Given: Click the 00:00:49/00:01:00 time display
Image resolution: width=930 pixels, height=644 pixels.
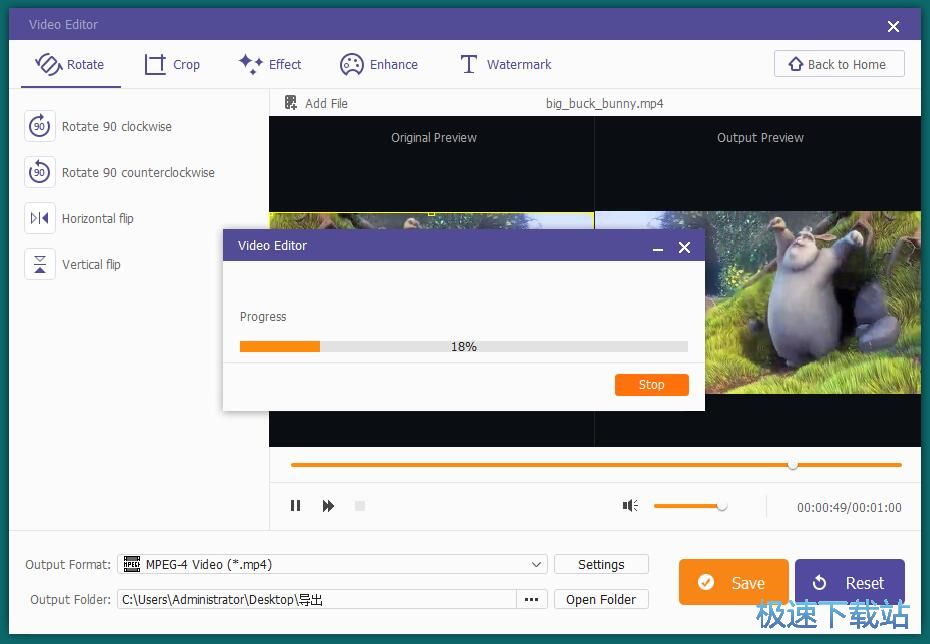Looking at the screenshot, I should (x=849, y=508).
